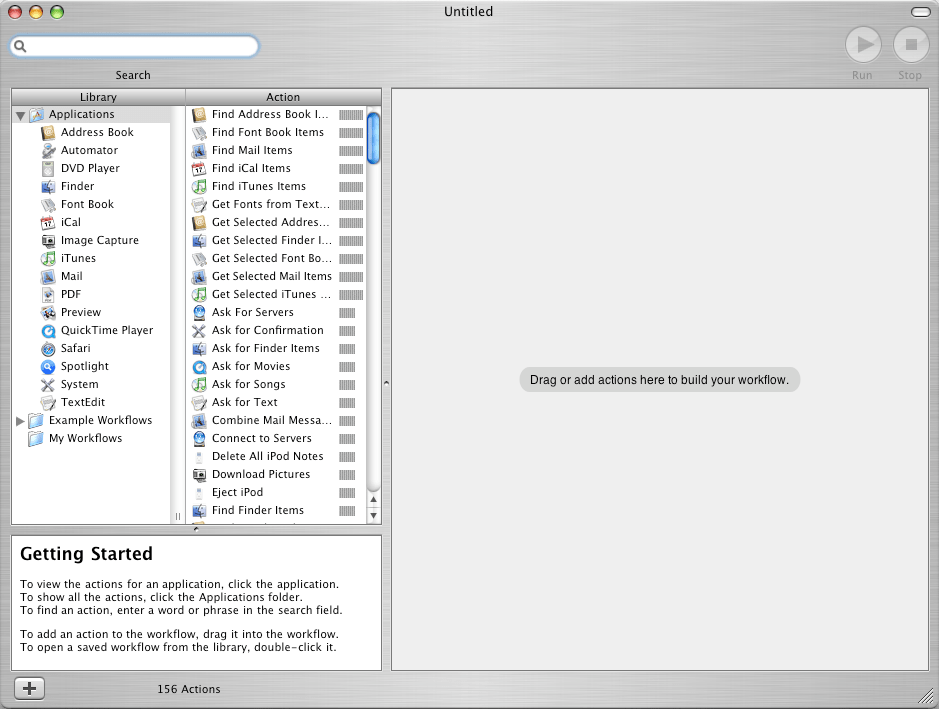The image size is (939, 709).
Task: Select Find Mail Items action
Action: click(x=277, y=150)
